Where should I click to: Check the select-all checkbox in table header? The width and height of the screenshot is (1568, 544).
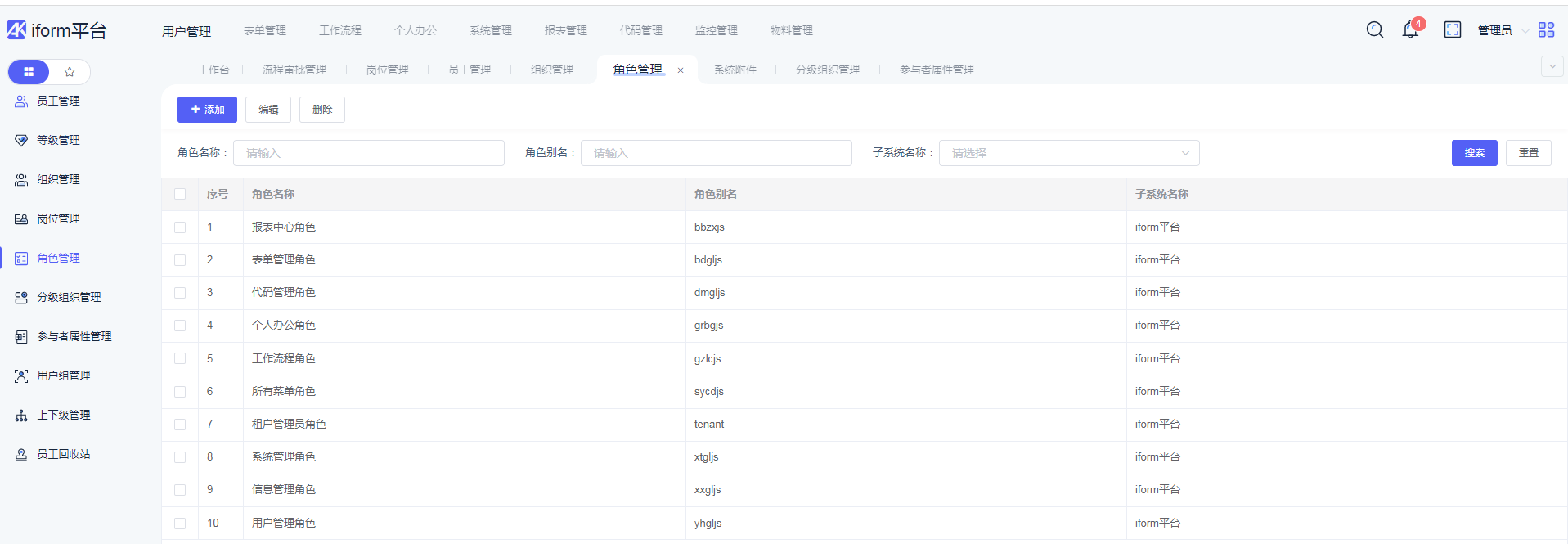click(180, 194)
